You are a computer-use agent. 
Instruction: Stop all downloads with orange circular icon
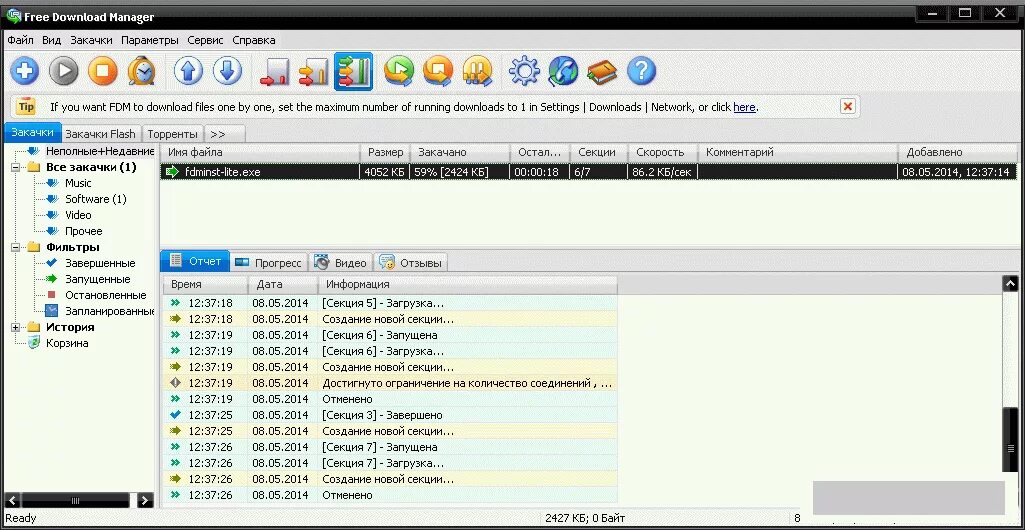pyautogui.click(x=438, y=71)
